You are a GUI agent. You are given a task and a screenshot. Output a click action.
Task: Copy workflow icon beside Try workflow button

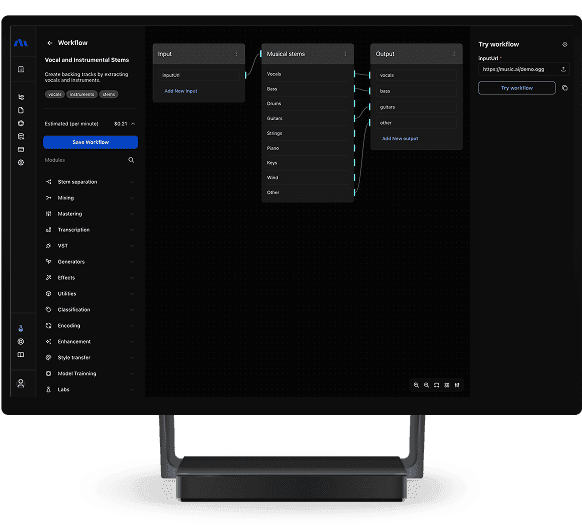click(x=565, y=88)
